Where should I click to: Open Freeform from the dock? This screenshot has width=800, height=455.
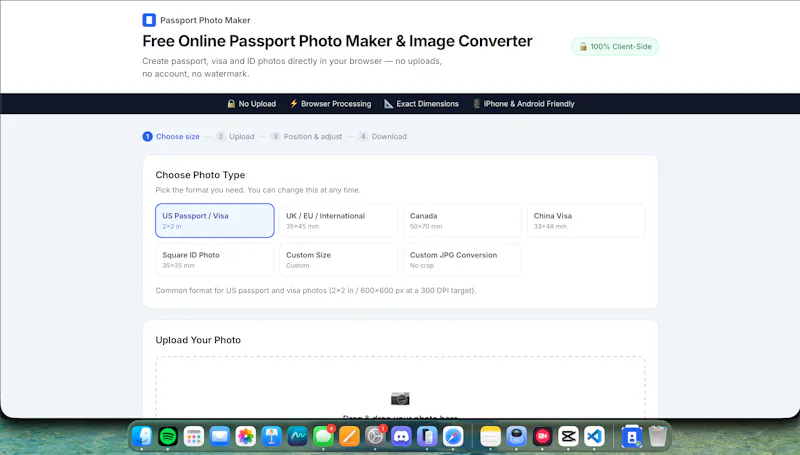coord(297,437)
